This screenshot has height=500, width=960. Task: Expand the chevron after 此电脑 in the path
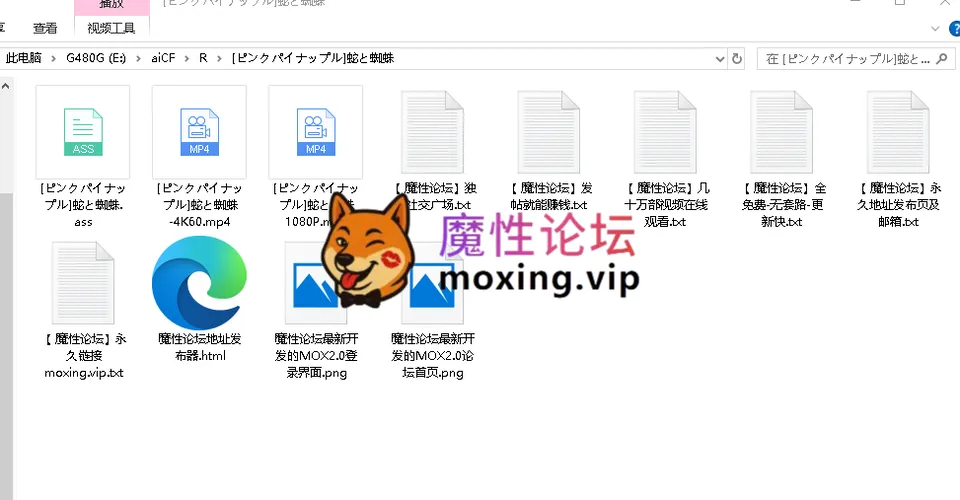point(53,58)
